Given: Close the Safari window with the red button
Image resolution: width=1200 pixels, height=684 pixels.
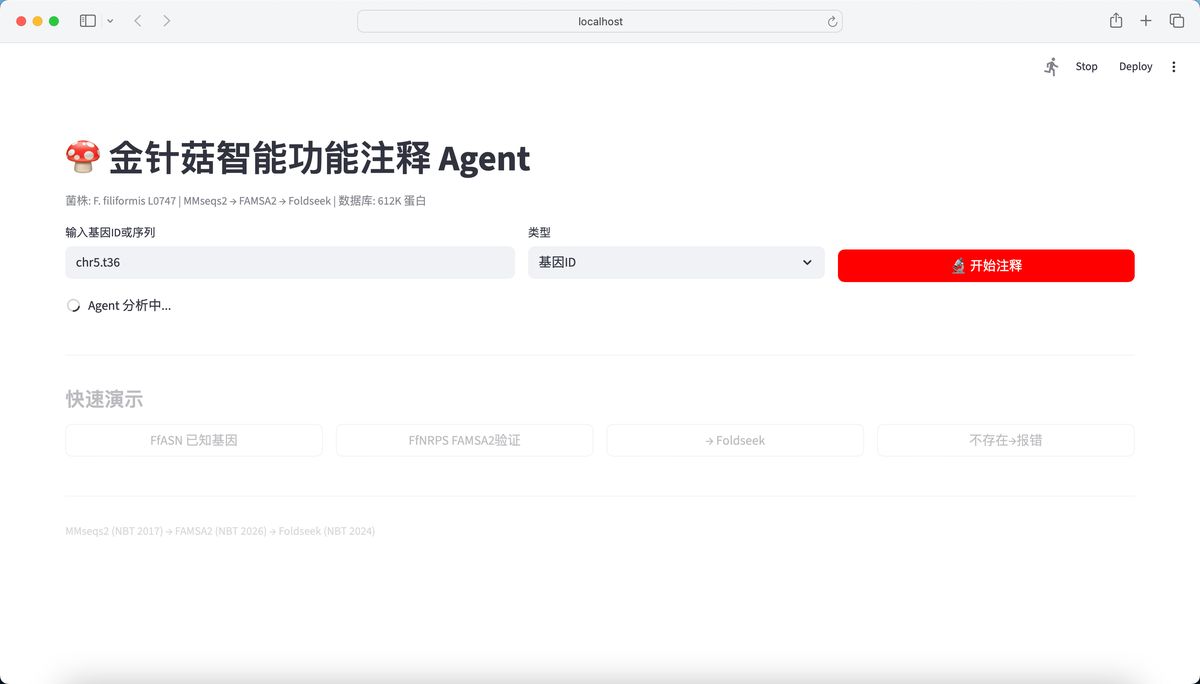Looking at the screenshot, I should [21, 21].
